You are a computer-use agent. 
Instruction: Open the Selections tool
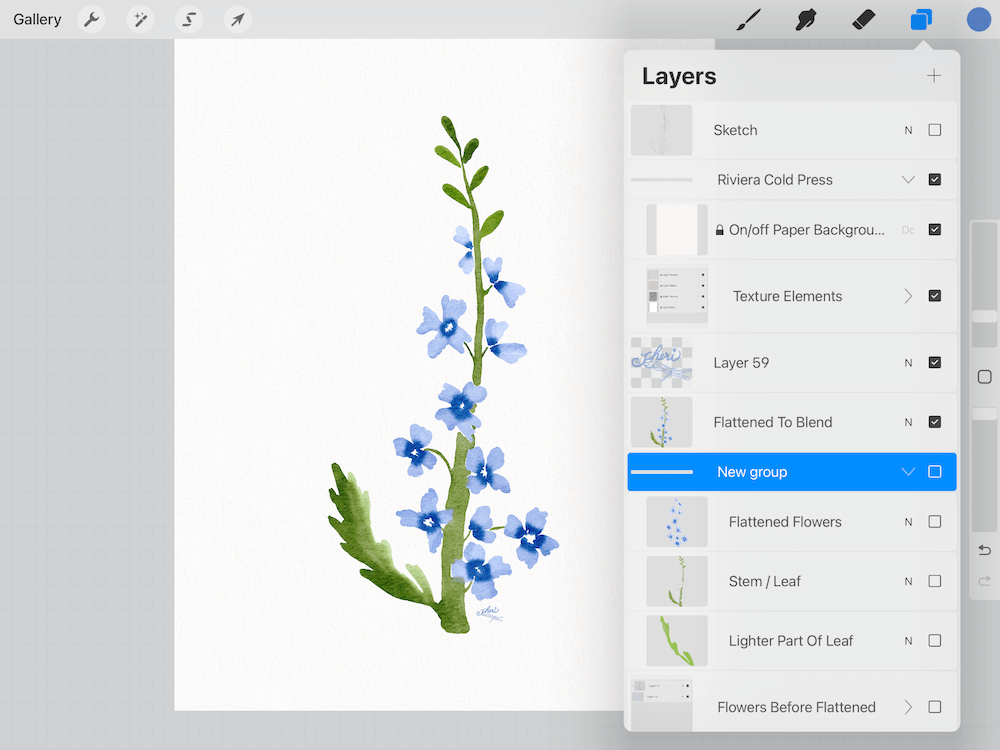(189, 18)
